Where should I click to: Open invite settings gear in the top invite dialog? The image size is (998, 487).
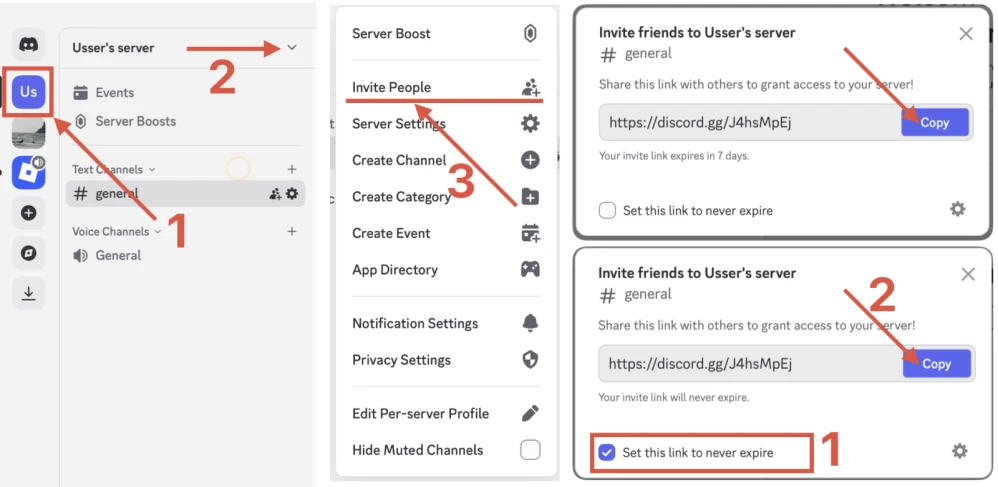coord(957,209)
